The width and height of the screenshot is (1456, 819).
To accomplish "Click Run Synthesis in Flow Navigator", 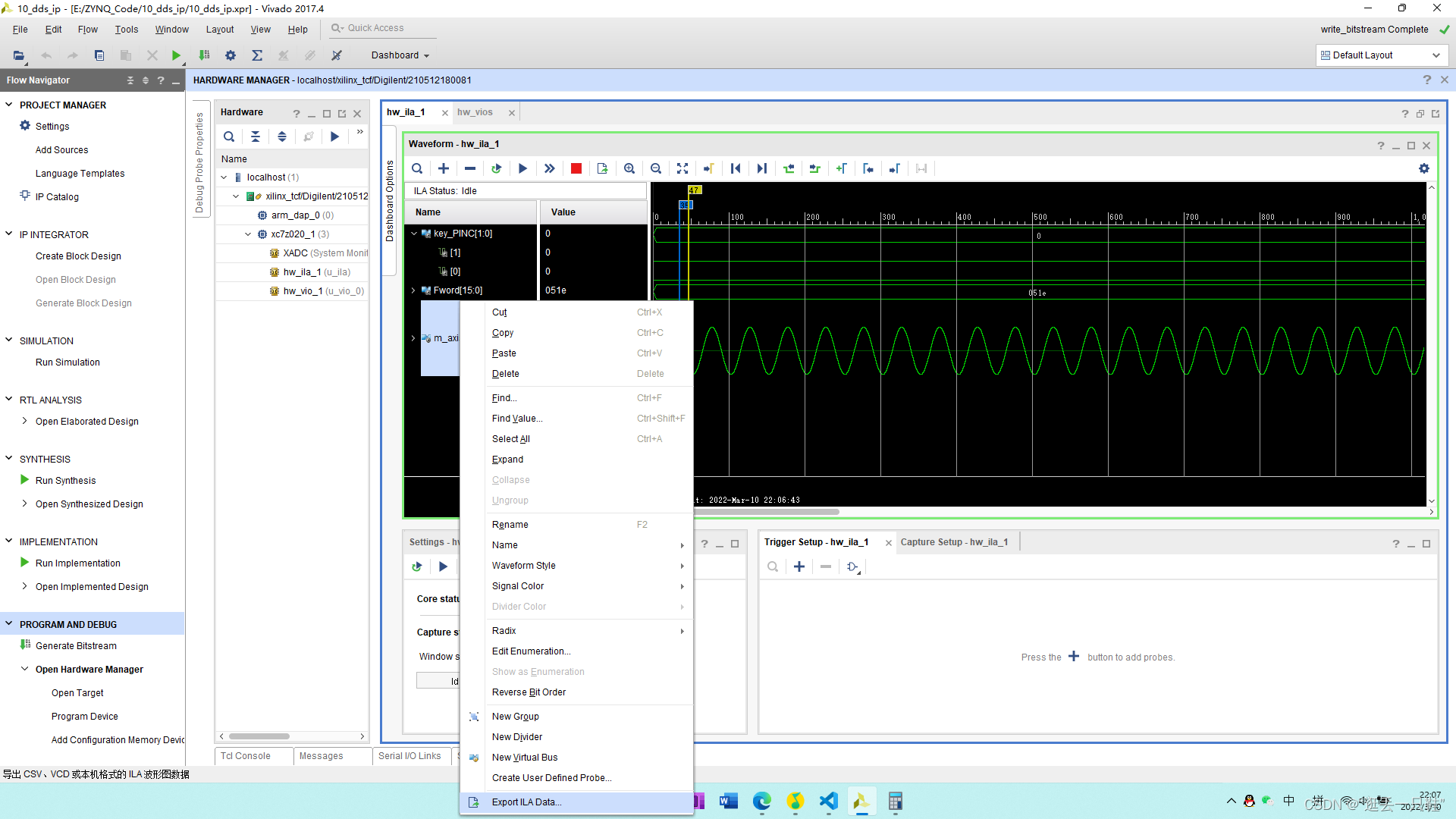I will point(65,481).
